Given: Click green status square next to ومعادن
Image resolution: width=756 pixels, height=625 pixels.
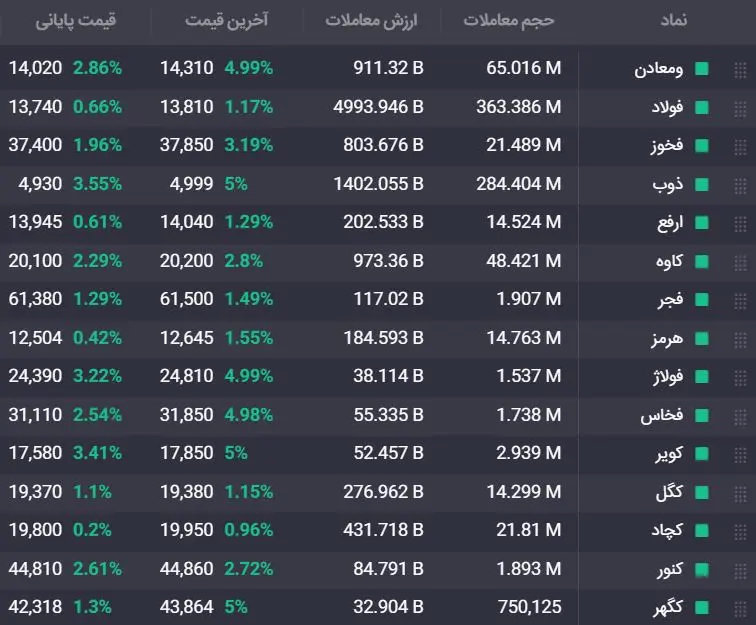Looking at the screenshot, I should pyautogui.click(x=702, y=69).
